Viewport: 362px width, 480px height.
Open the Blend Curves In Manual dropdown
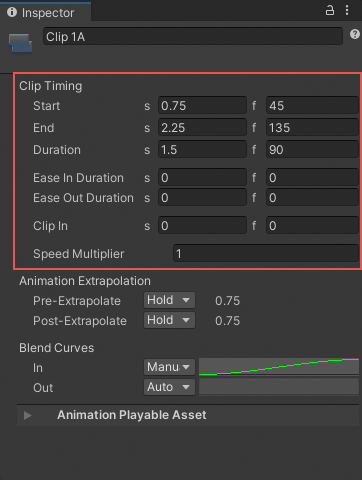[x=169, y=367]
